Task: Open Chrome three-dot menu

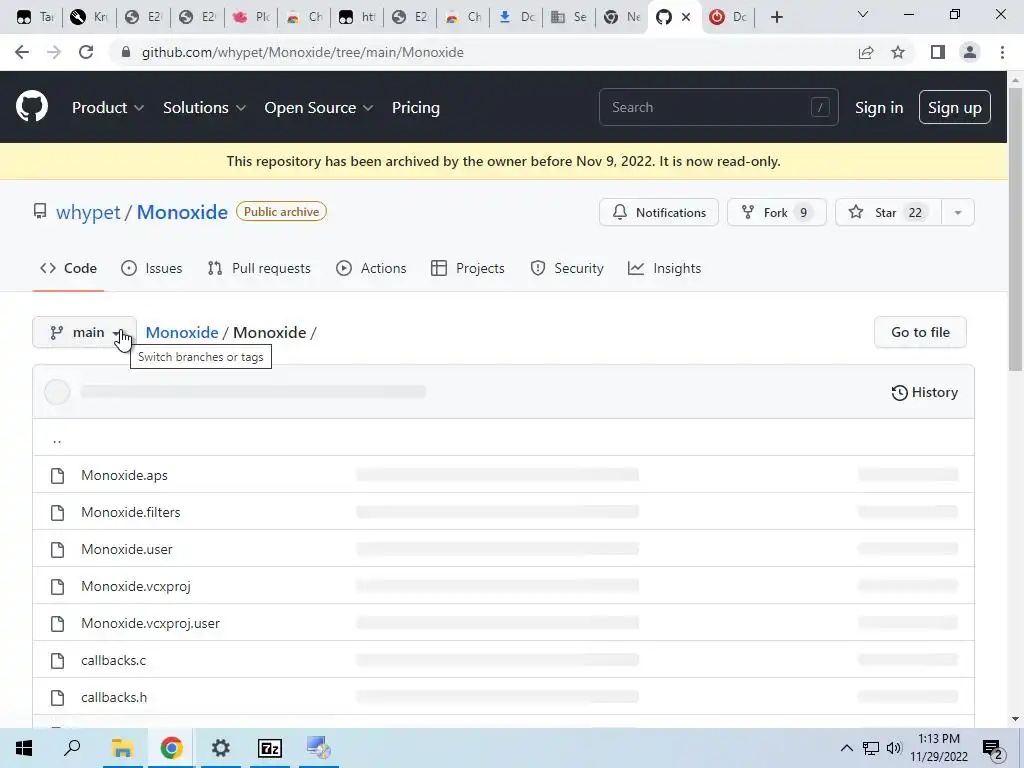Action: tap(1002, 52)
